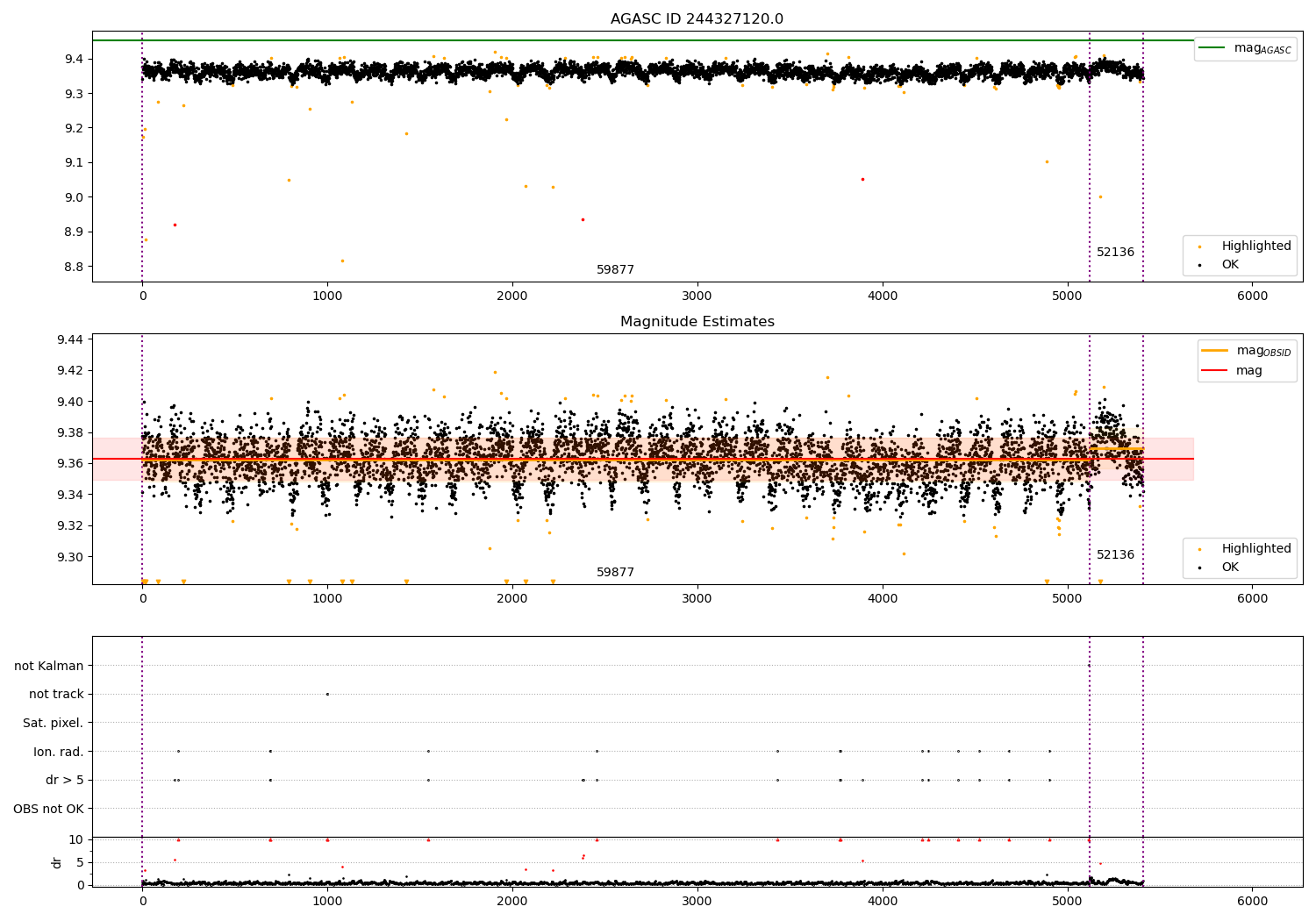
Task: Click the "52136" label in the AGASC ID plot
Action: 1115,253
